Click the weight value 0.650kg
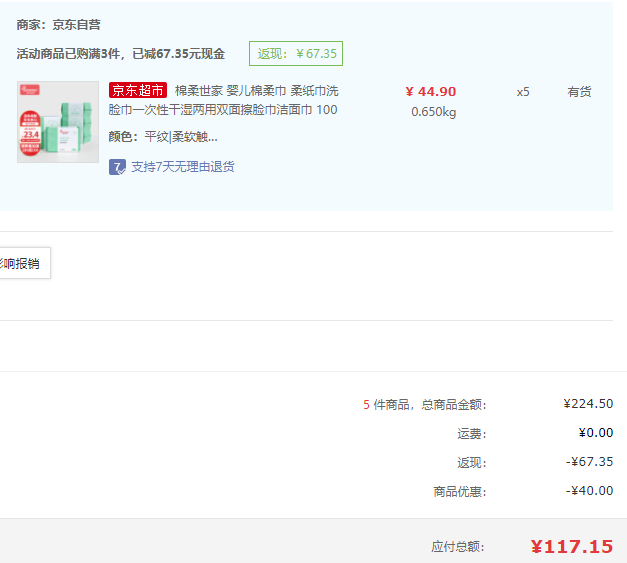This screenshot has width=627, height=563. [433, 112]
